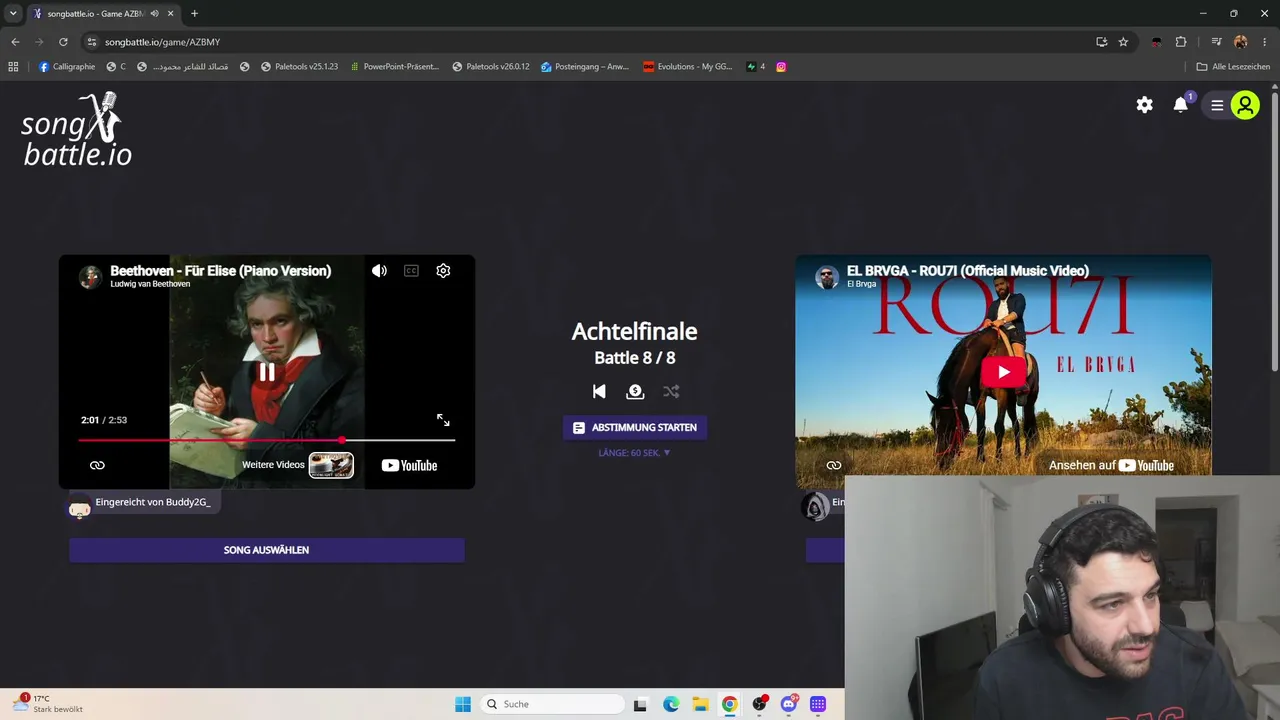
Task: Open the Chrome media control button
Action: tap(1216, 42)
